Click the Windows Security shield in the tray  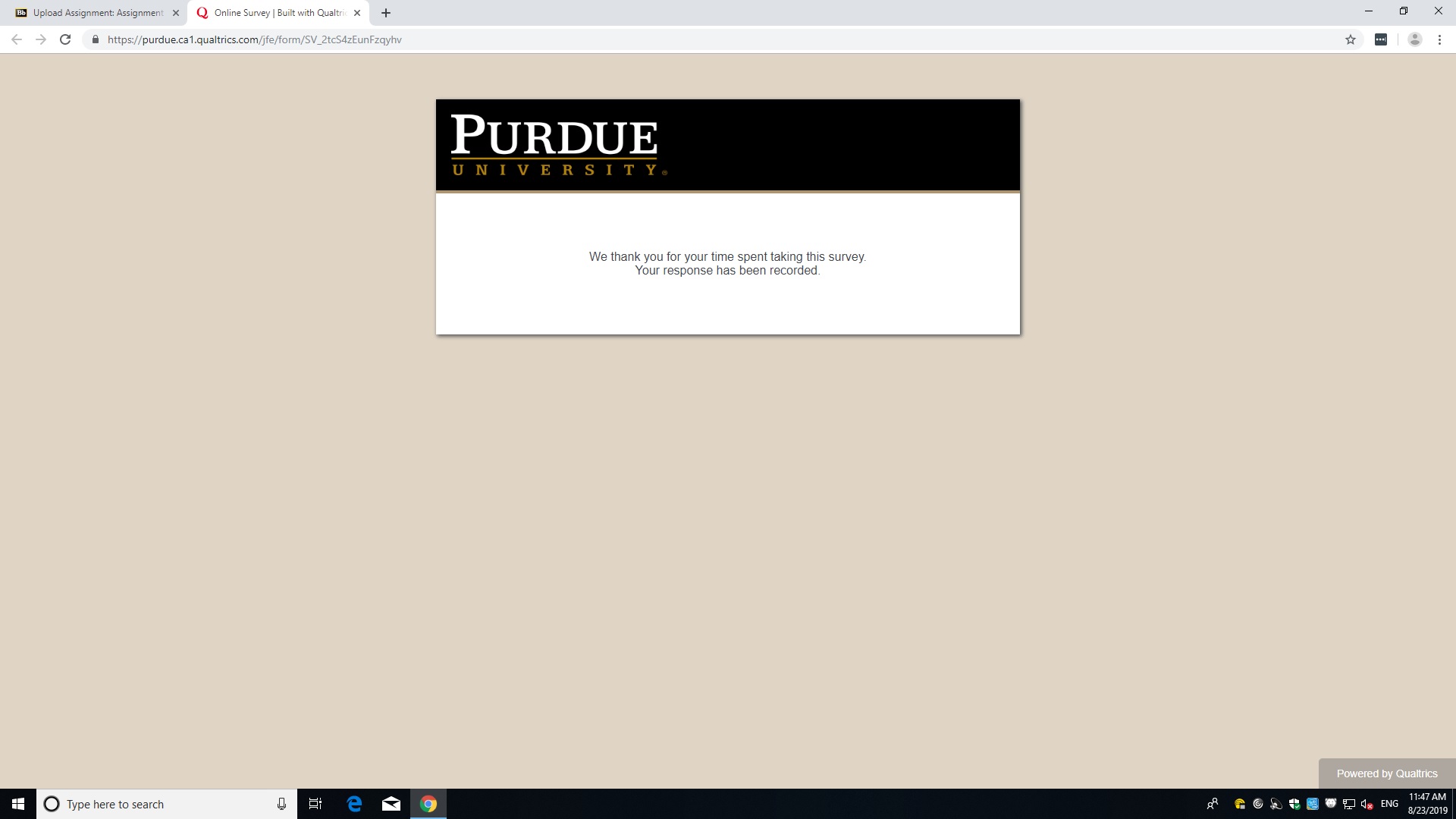tap(1294, 803)
